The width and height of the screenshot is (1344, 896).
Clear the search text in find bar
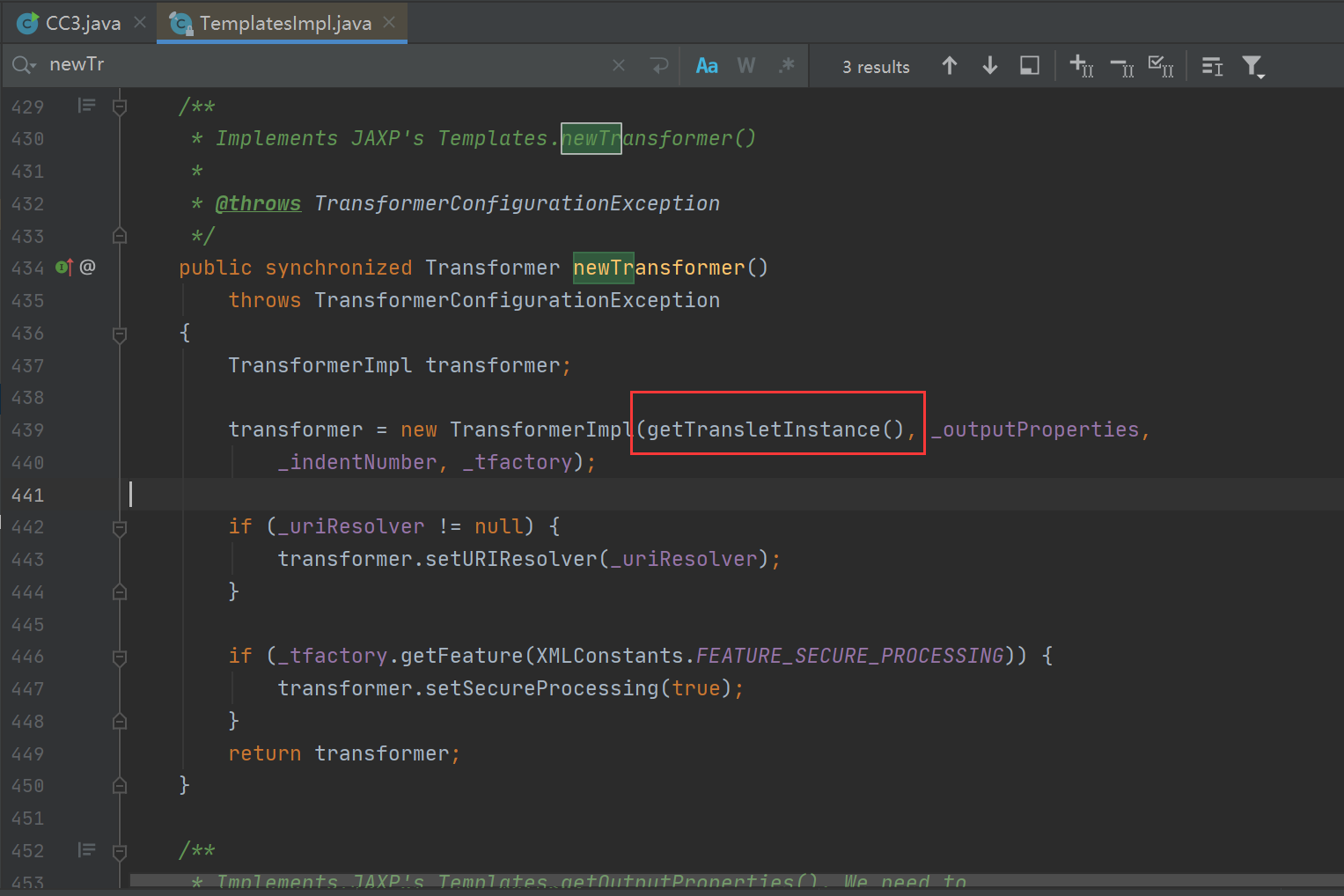point(619,66)
